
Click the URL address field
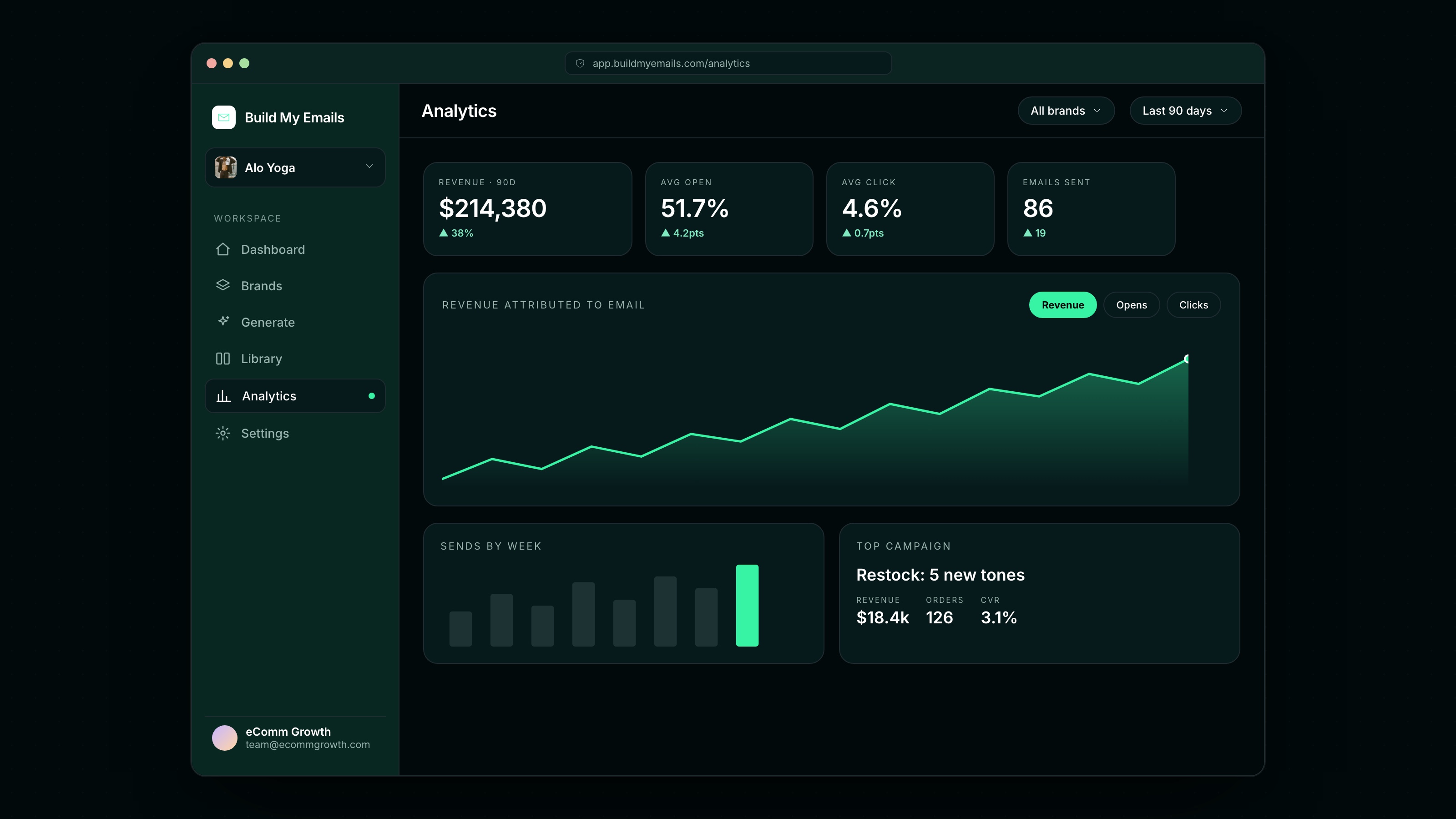point(728,63)
